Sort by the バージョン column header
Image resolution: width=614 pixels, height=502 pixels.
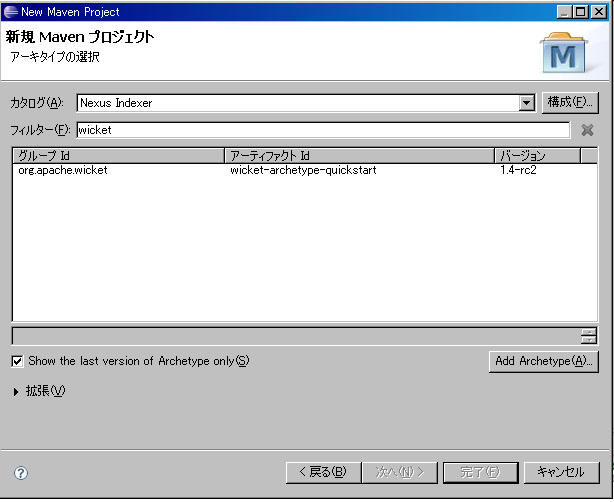click(537, 156)
